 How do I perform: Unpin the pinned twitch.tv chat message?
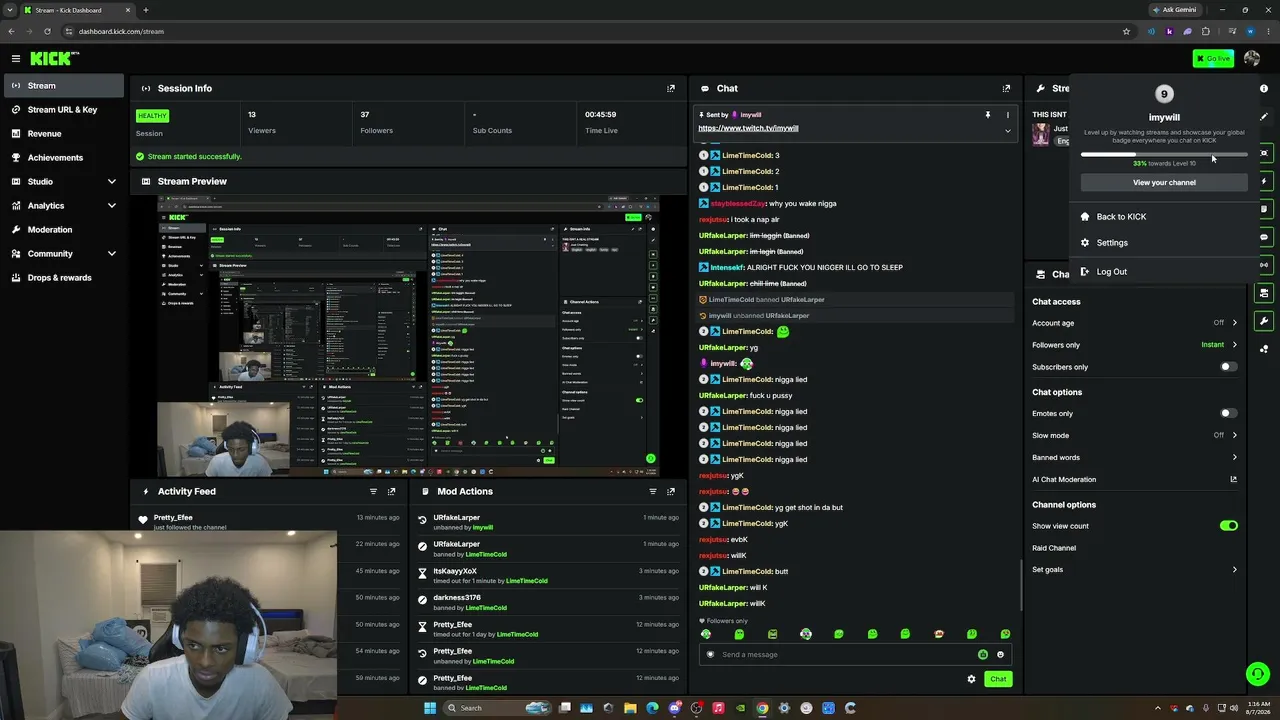click(x=988, y=115)
